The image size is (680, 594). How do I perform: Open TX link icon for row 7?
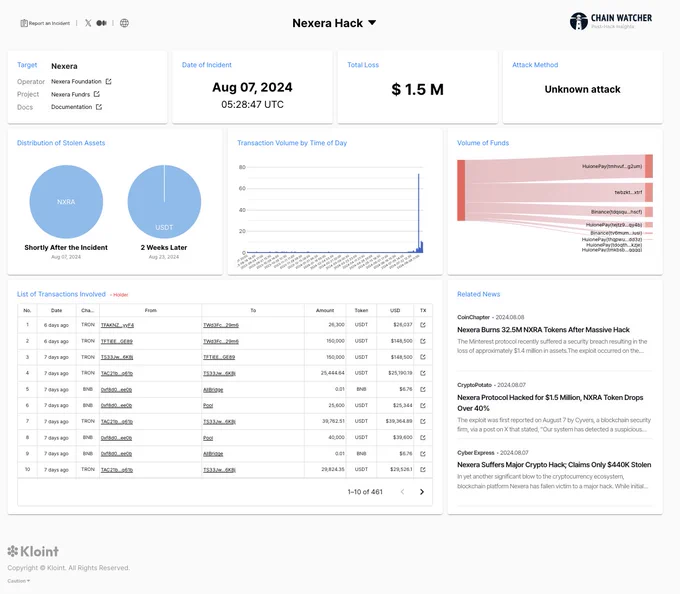point(423,421)
